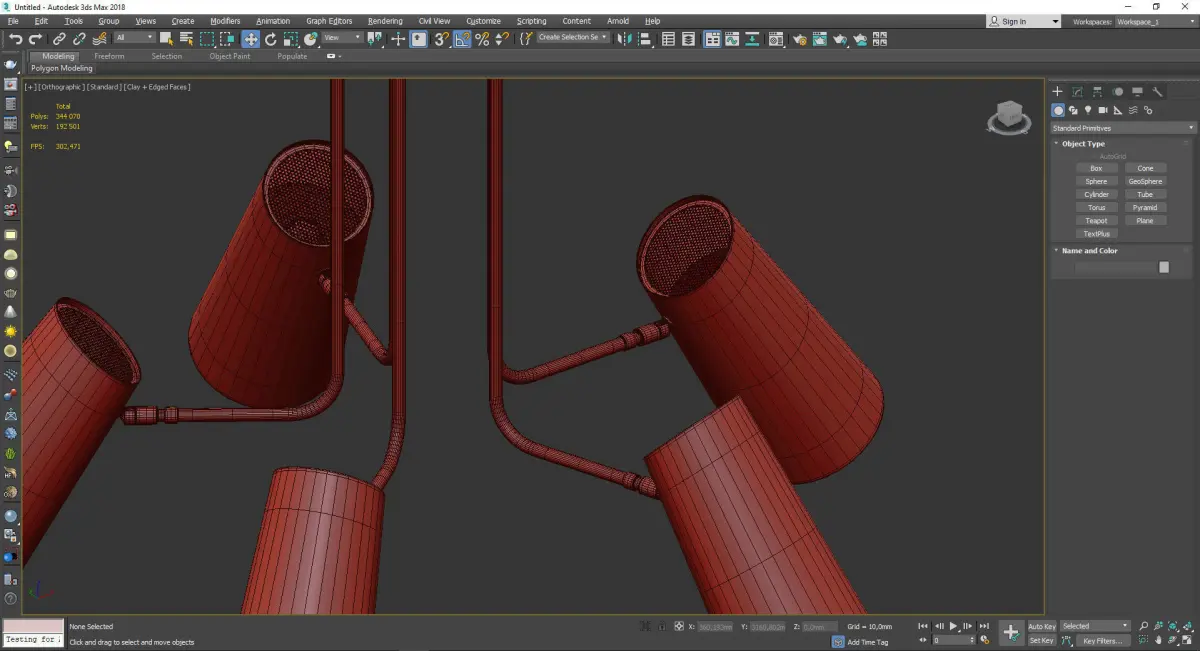Screen dimensions: 1200x651
Task: Toggle the selection lock icon in status bar
Action: pos(661,626)
